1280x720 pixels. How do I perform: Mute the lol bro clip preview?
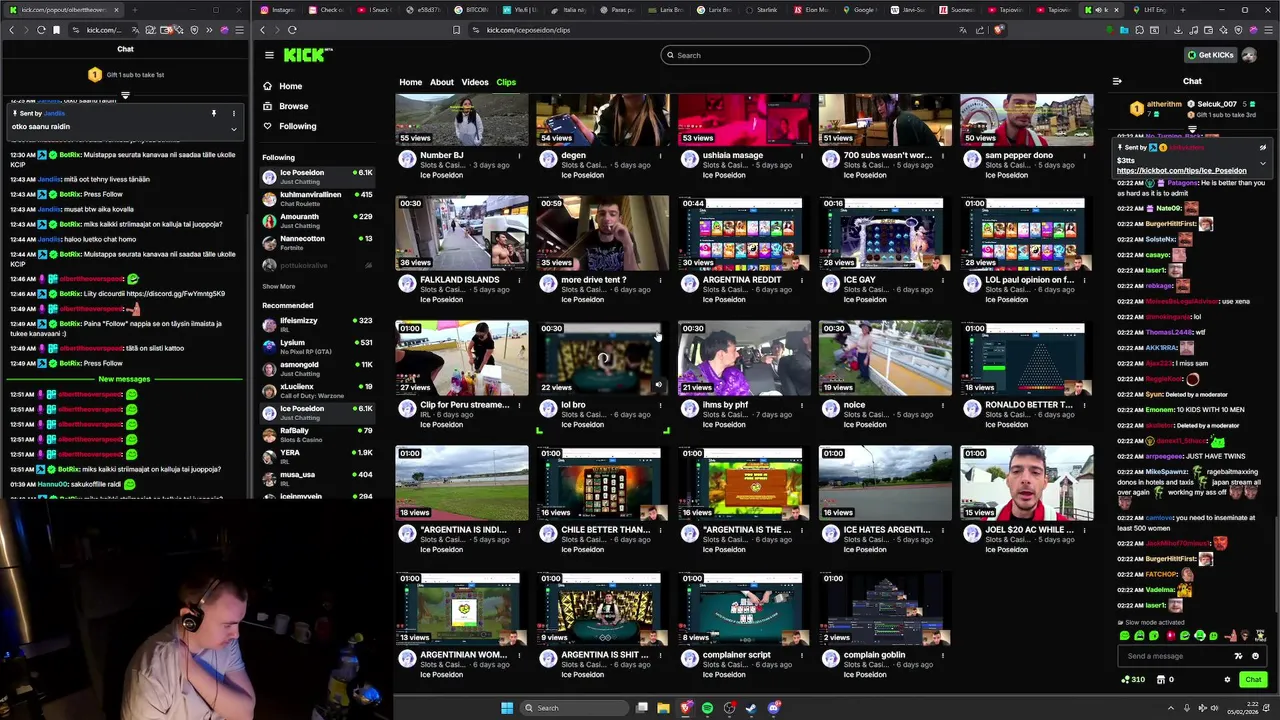[658, 385]
